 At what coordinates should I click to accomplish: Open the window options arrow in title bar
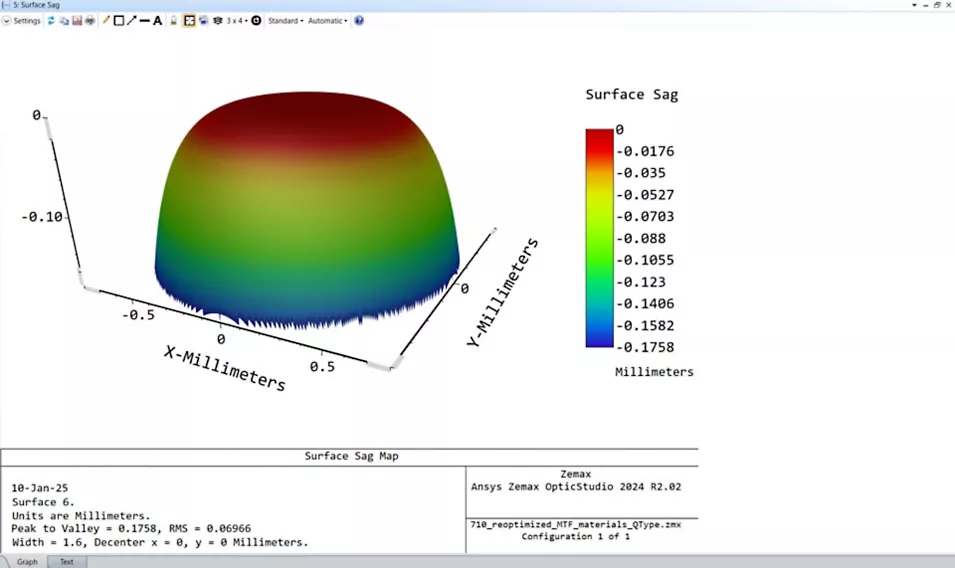pos(915,5)
